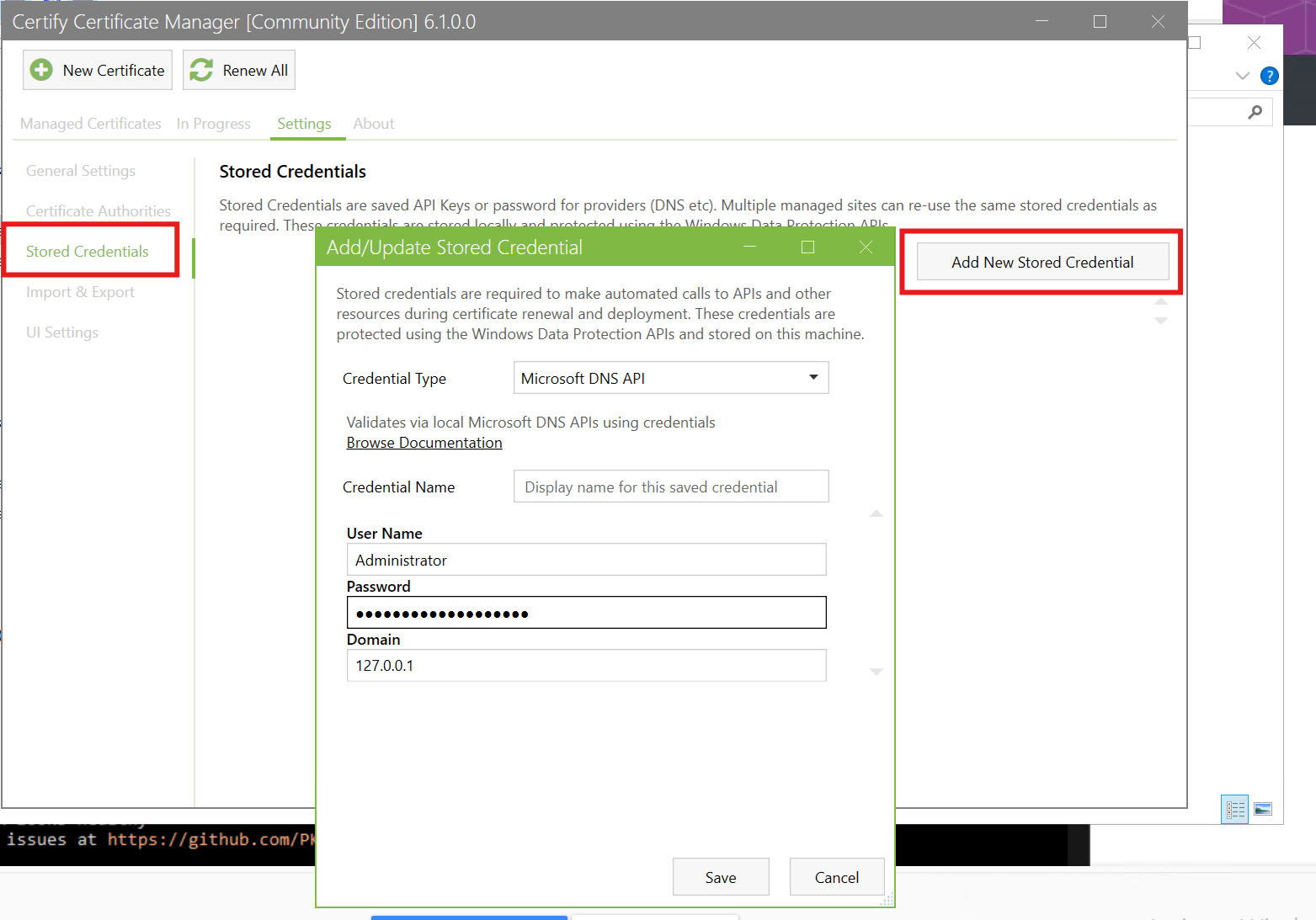Screen dimensions: 1316x920
Task: Click the Domain field showing 127.0.0.1
Action: tap(586, 665)
